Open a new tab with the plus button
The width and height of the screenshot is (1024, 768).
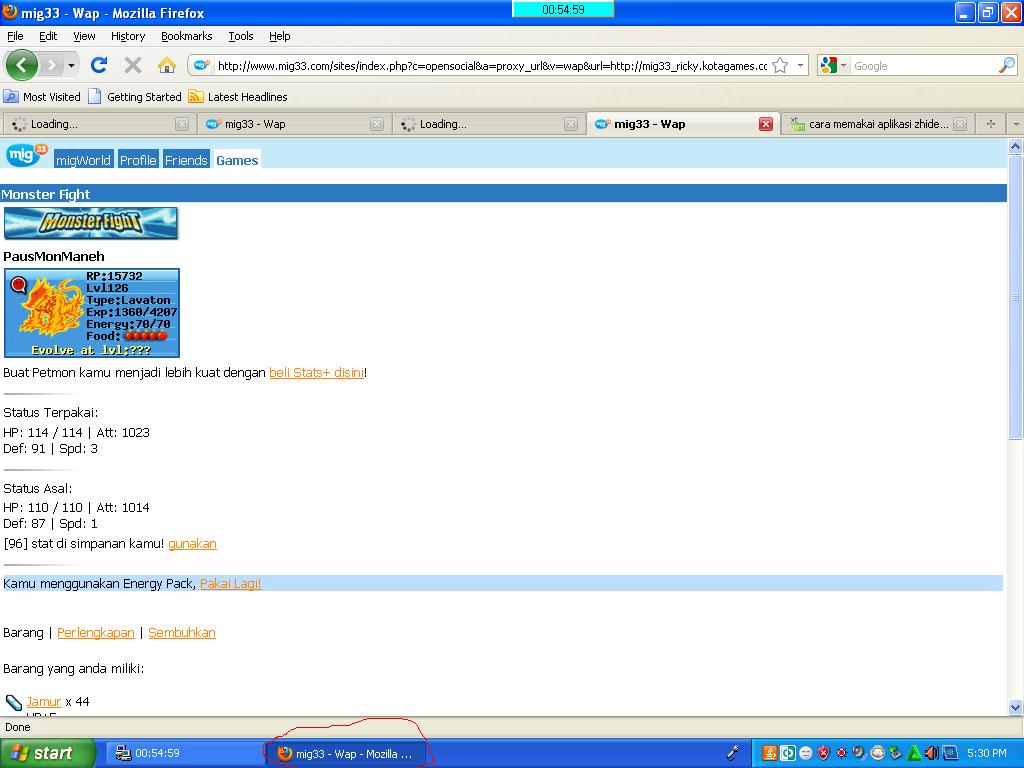[x=991, y=123]
